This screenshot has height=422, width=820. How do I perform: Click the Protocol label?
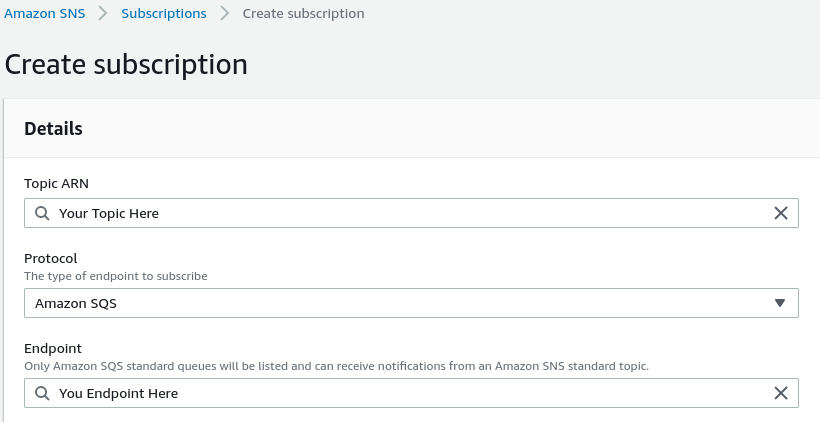51,258
